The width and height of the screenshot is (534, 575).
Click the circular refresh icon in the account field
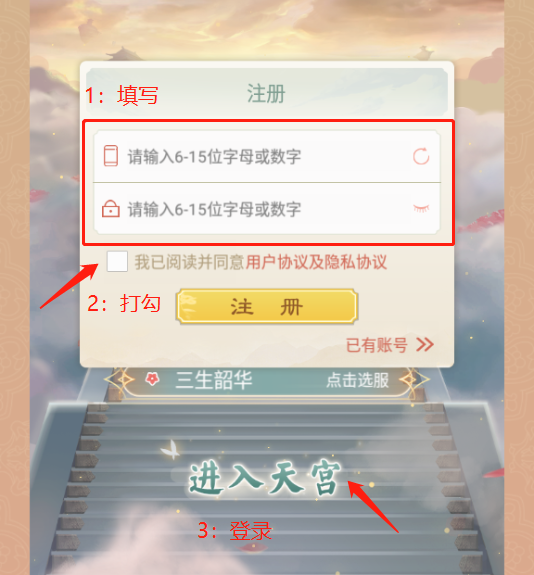[421, 157]
